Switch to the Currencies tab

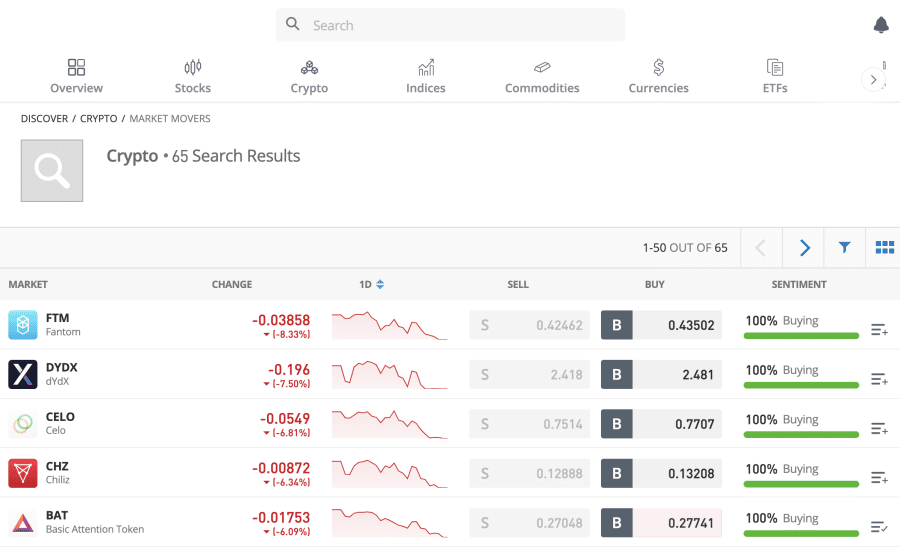[658, 76]
